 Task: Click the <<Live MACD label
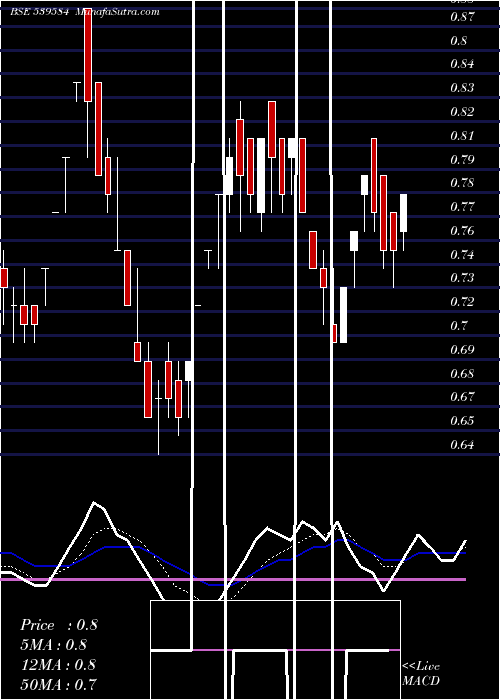pos(421,673)
